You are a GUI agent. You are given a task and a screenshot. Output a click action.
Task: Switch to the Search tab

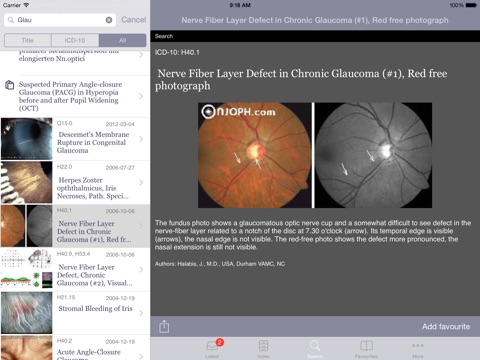pos(315,348)
